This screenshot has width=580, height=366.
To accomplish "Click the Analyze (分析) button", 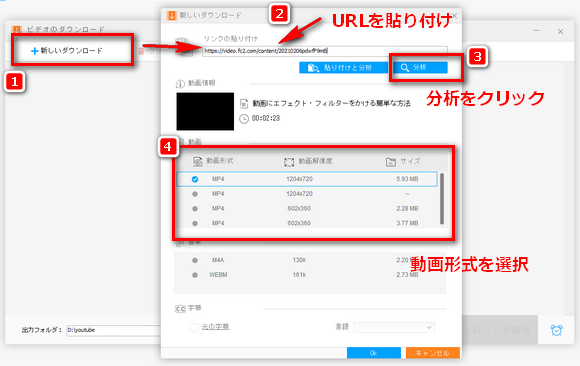I will click(419, 67).
